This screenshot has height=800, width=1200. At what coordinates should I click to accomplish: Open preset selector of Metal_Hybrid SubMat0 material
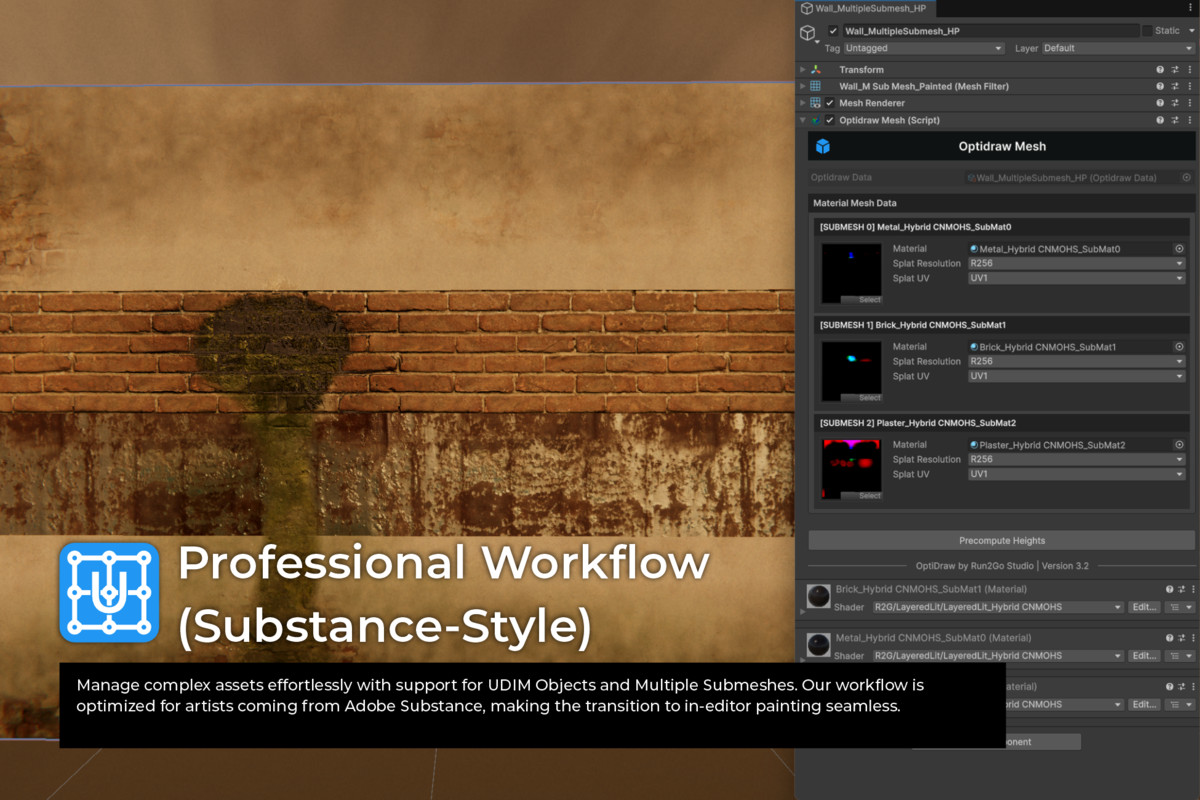coord(1181,638)
